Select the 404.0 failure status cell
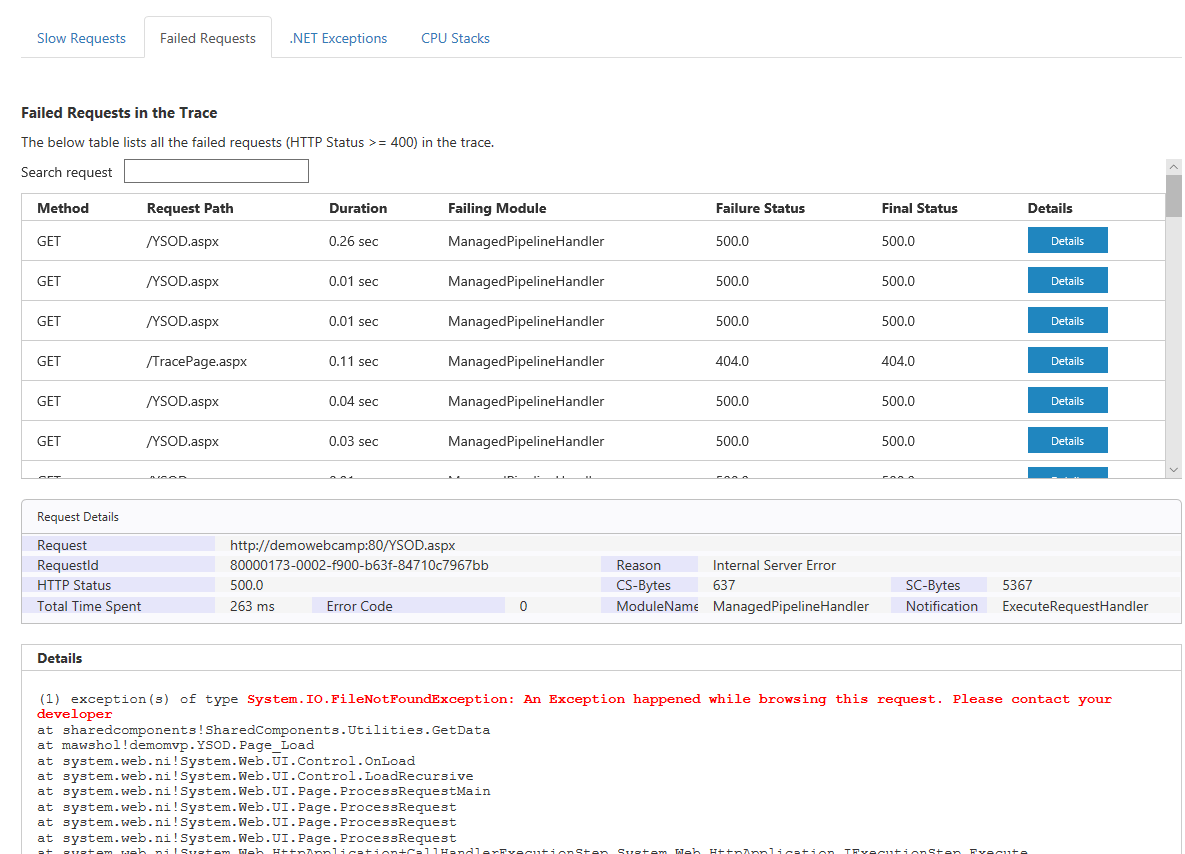This screenshot has height=854, width=1185. (x=732, y=361)
